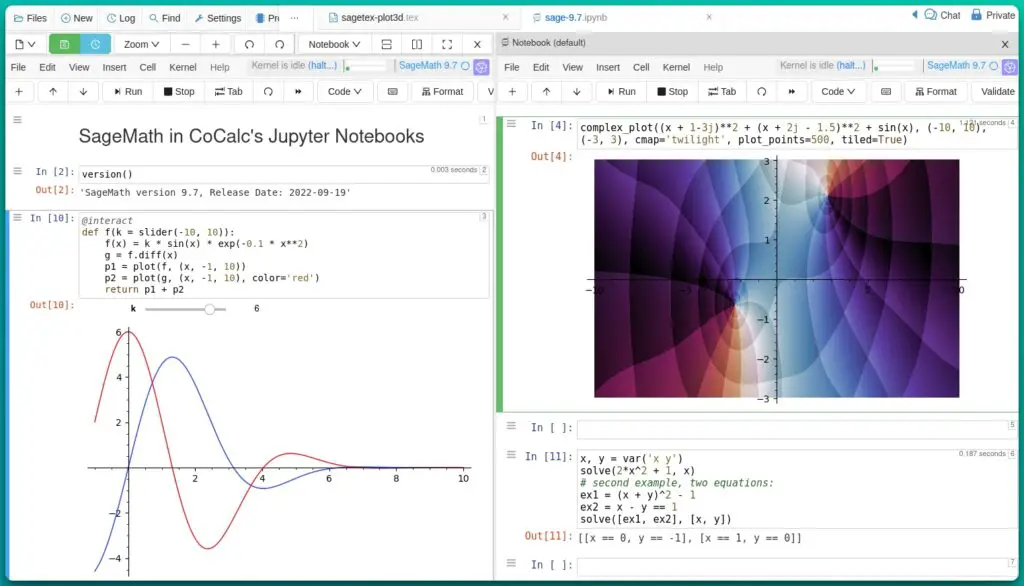Maximize the frame with the fullscreen icon

coord(447,44)
